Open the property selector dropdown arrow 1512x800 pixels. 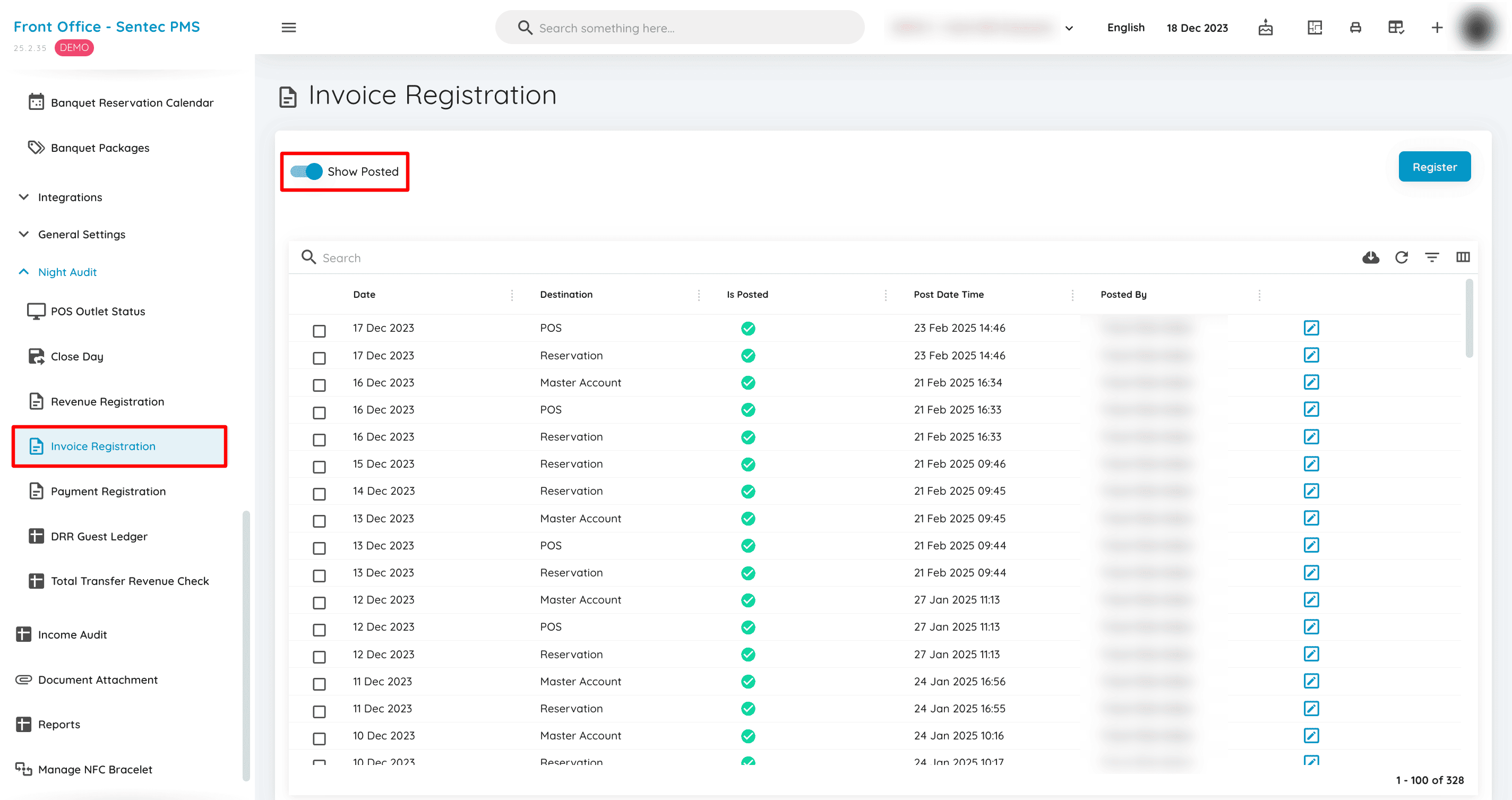(1069, 28)
